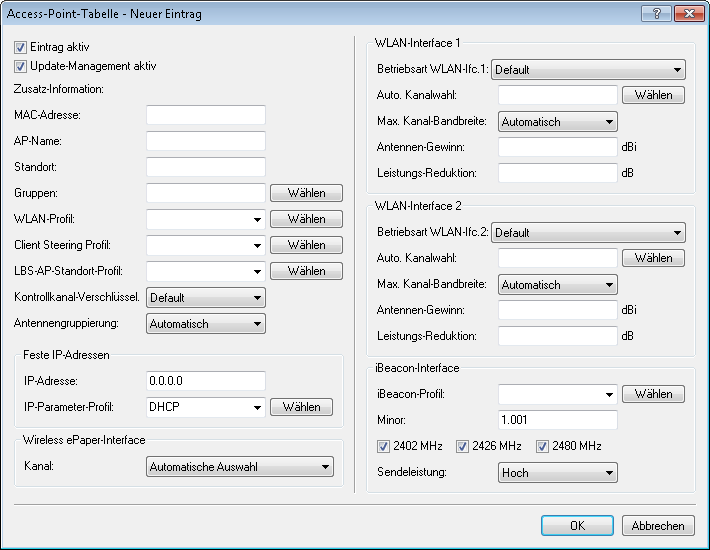The image size is (710, 550).
Task: Click the MAC-Adresse input field
Action: pyautogui.click(x=205, y=115)
